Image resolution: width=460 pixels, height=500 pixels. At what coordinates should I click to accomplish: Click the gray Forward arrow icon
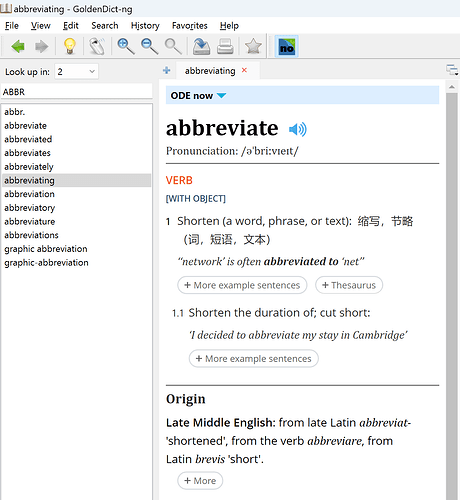41,46
